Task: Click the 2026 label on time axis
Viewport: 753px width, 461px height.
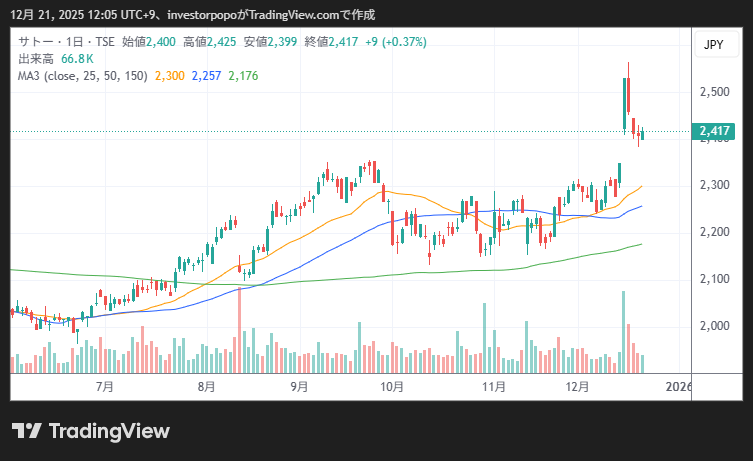Action: click(678, 386)
